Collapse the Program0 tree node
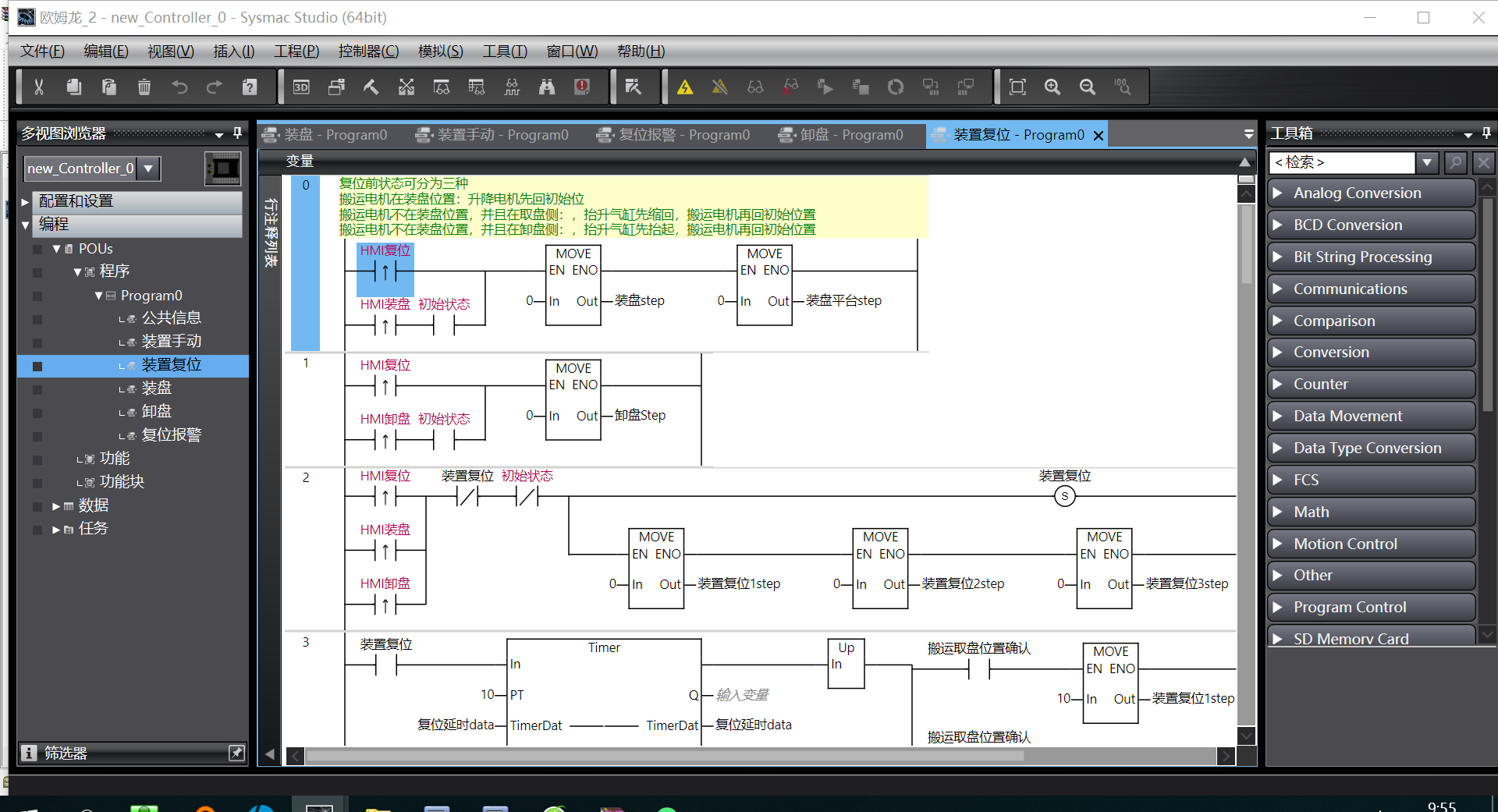 click(98, 296)
